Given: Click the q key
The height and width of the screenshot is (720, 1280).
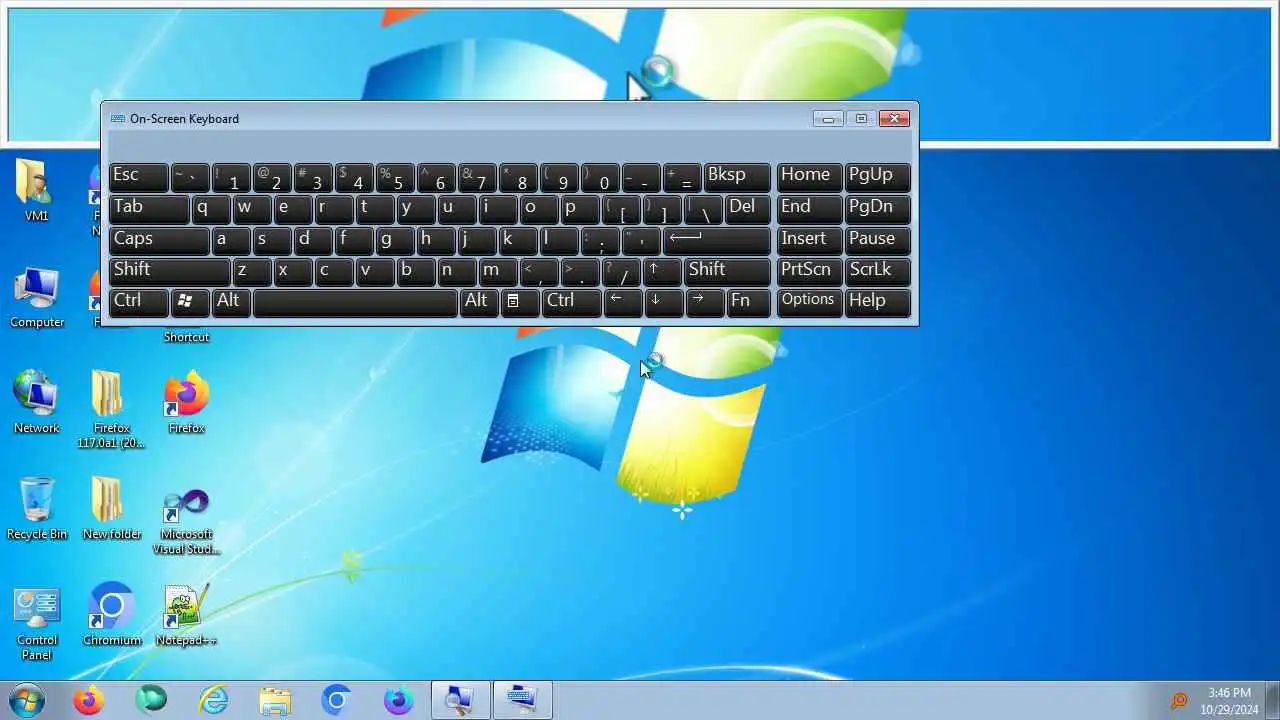Looking at the screenshot, I should (x=211, y=208).
